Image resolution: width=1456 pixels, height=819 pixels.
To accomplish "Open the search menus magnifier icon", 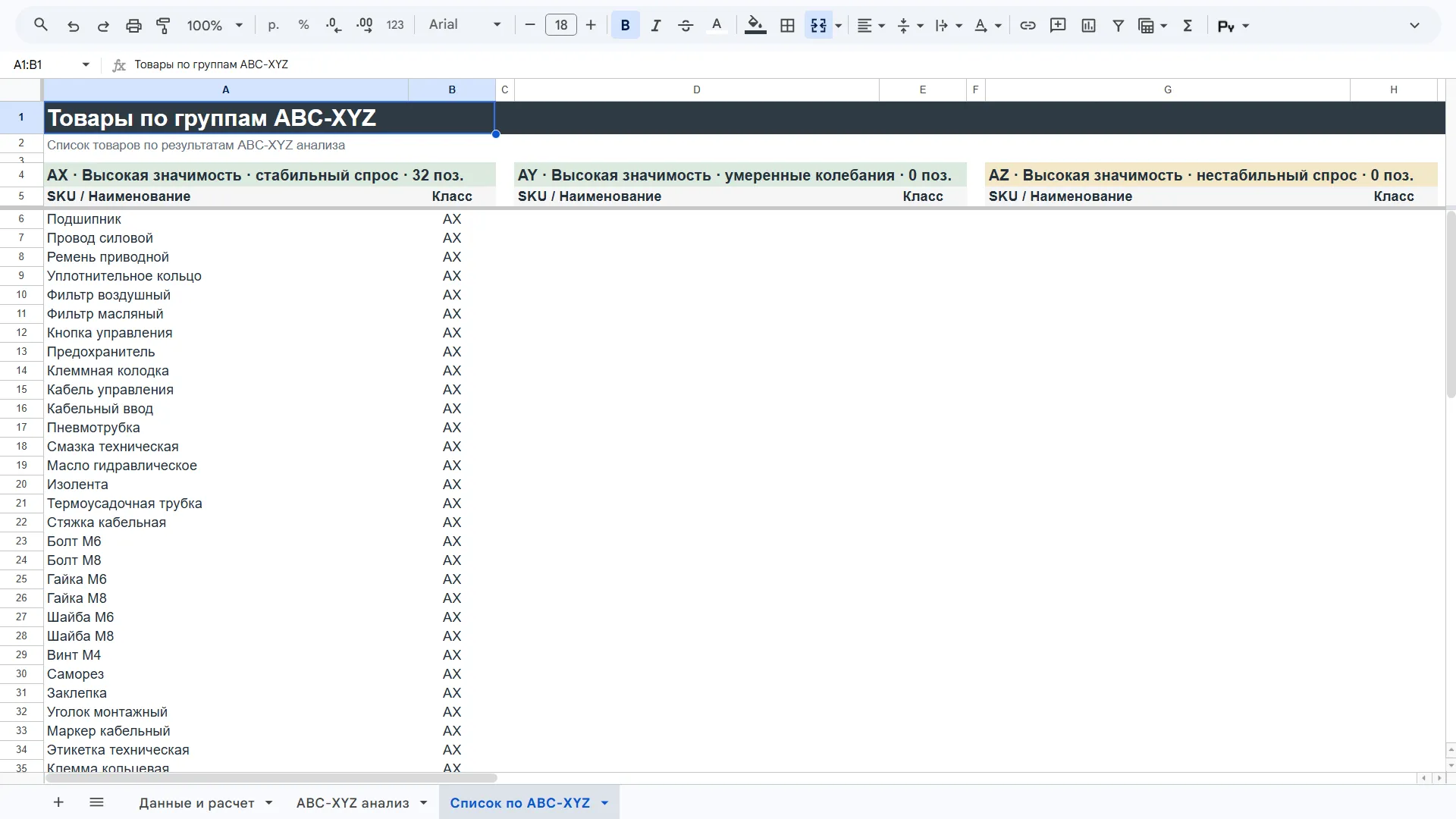I will click(41, 25).
